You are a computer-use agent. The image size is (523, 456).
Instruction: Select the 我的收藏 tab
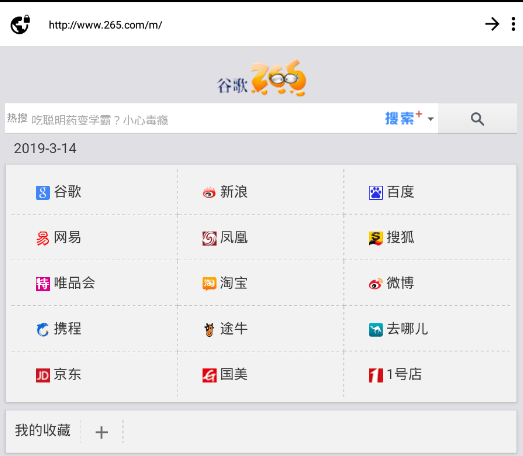43,430
